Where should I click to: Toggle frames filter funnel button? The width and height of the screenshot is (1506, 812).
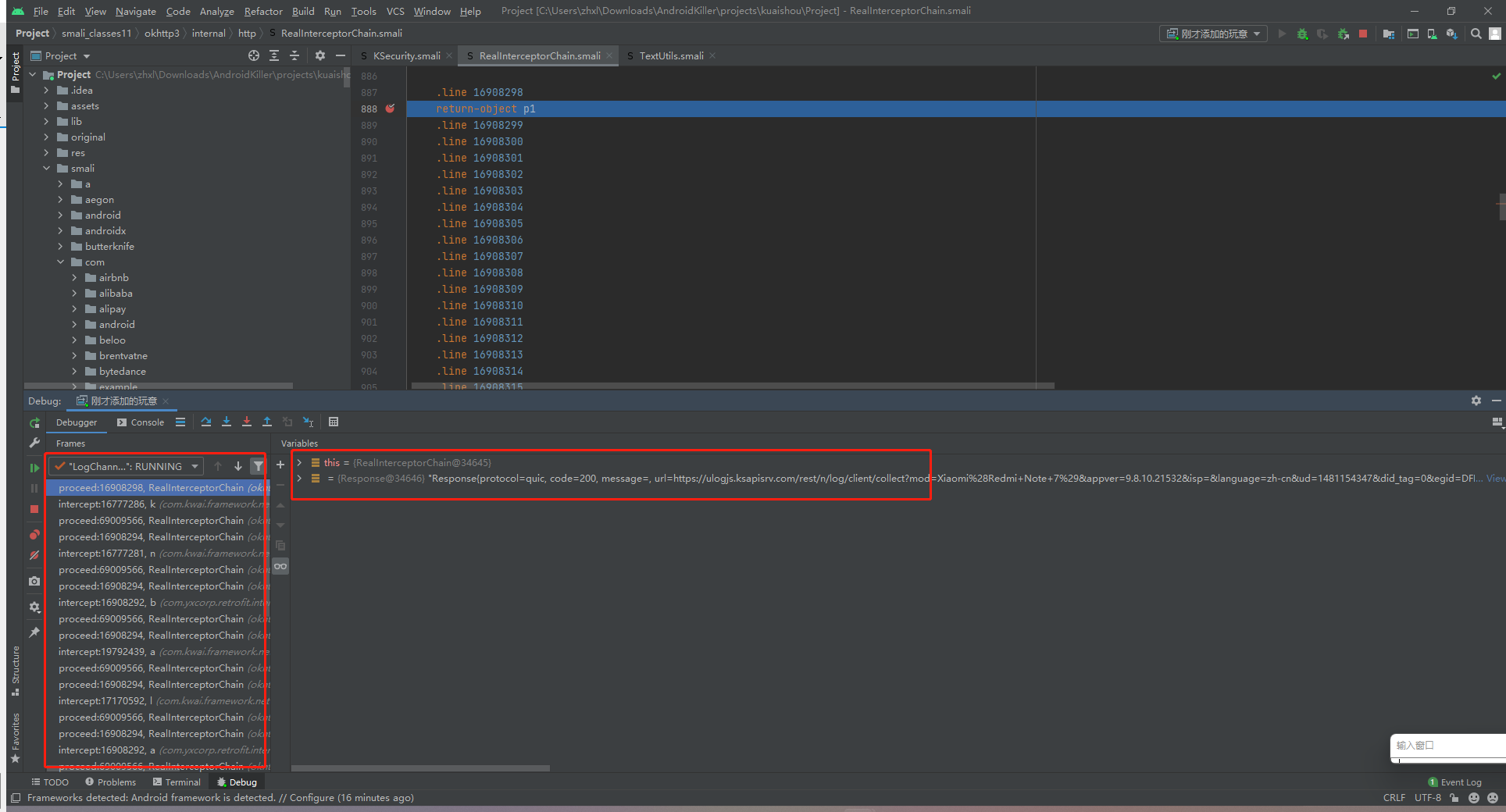click(258, 466)
